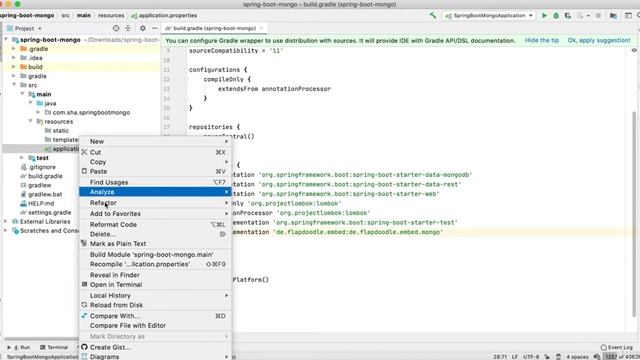Click Ok, apply suggestion! link

coord(599,40)
